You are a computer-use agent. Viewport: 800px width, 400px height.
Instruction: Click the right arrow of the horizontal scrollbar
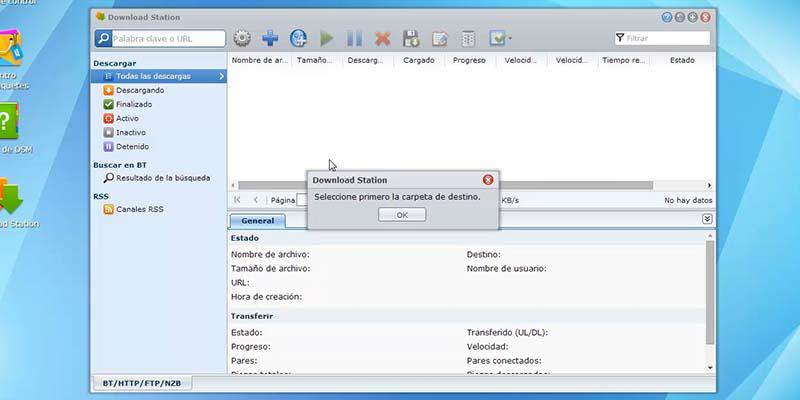point(709,185)
